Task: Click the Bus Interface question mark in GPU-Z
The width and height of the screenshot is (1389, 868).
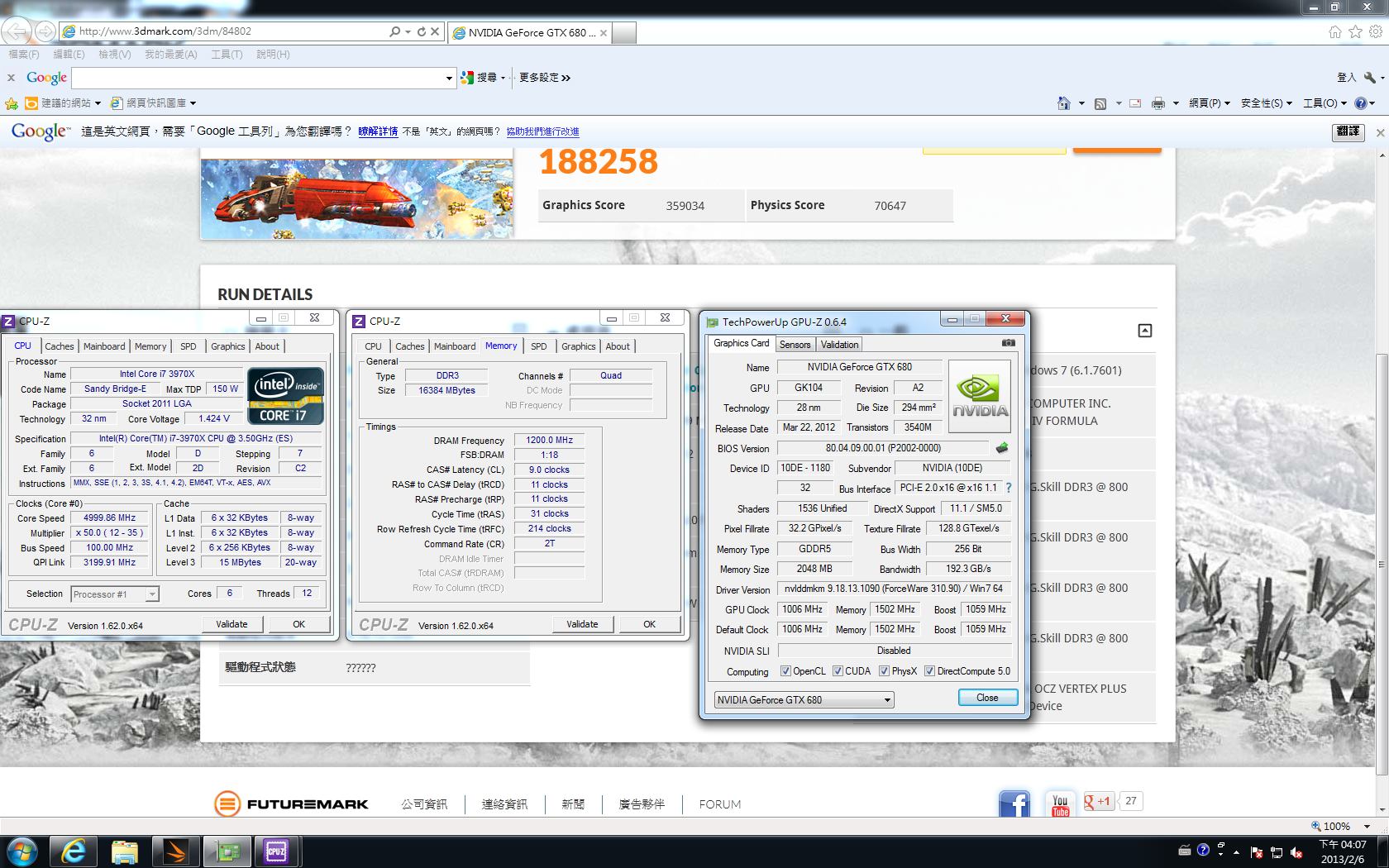Action: pos(1009,488)
